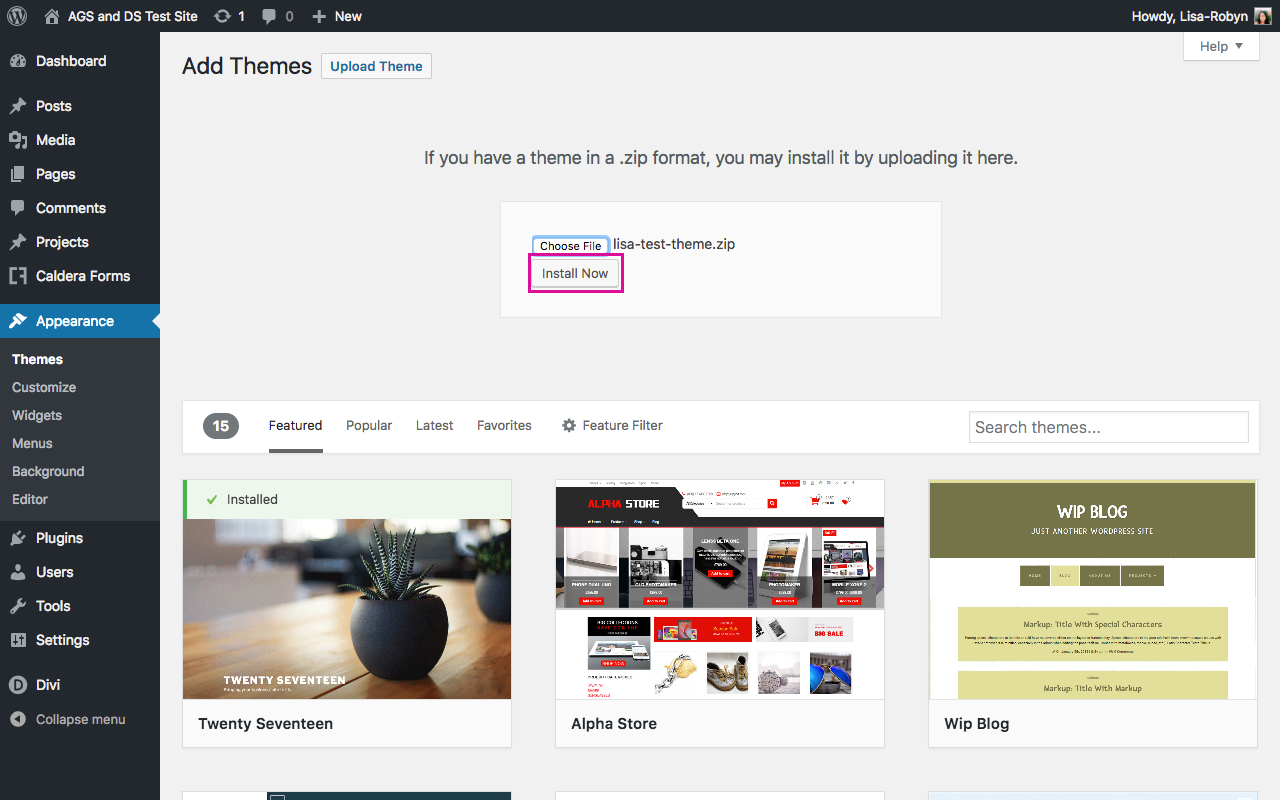Click the Posts pushpin icon

coord(18,106)
